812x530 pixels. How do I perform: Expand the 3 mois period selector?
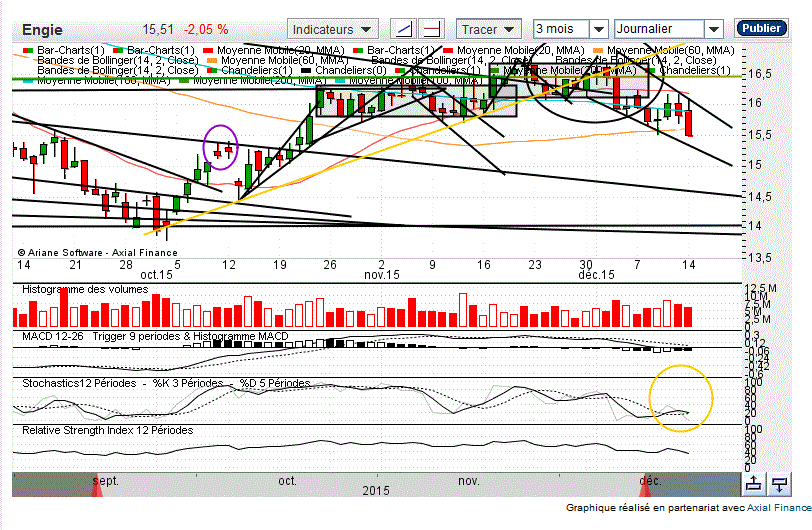571,29
